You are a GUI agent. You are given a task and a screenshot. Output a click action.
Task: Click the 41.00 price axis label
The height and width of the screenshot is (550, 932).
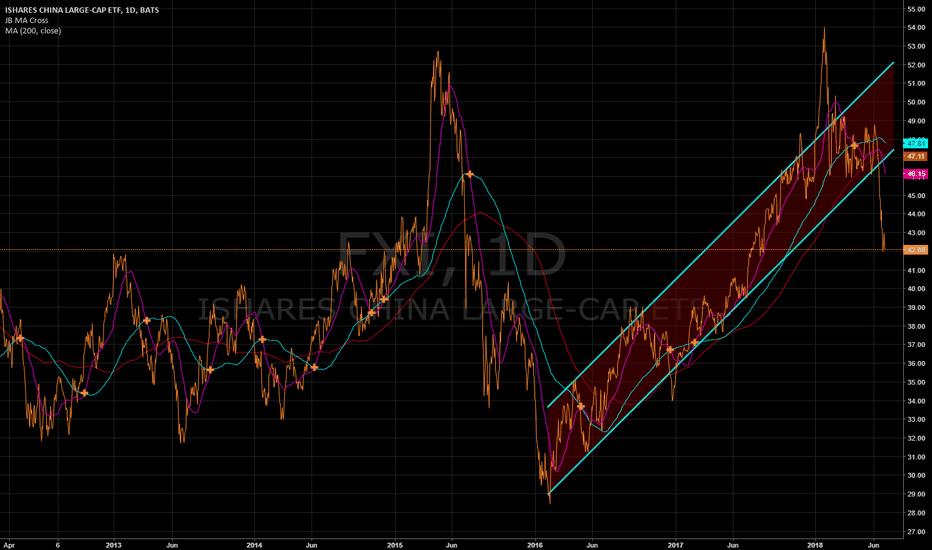point(916,271)
